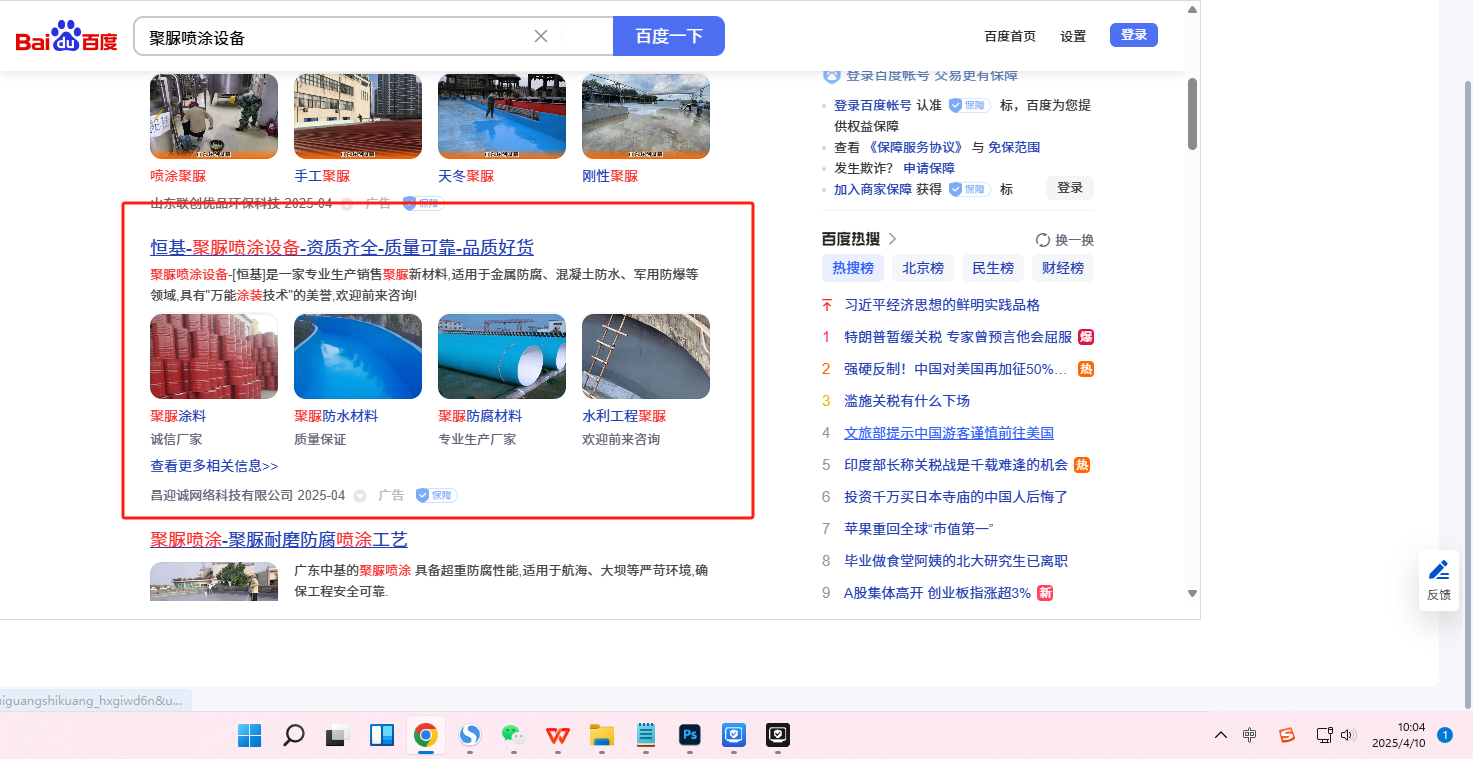Viewport: 1473px width, 759px height.
Task: Launch WPS Office from the taskbar
Action: point(557,736)
